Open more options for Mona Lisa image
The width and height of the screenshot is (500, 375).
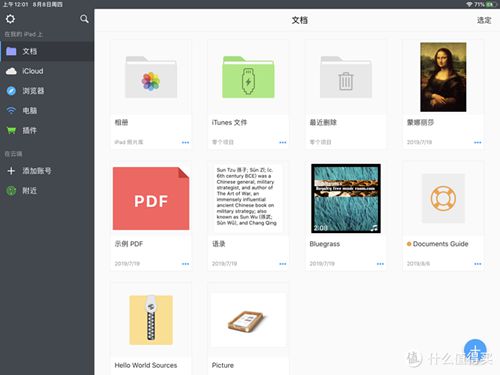pos(478,142)
